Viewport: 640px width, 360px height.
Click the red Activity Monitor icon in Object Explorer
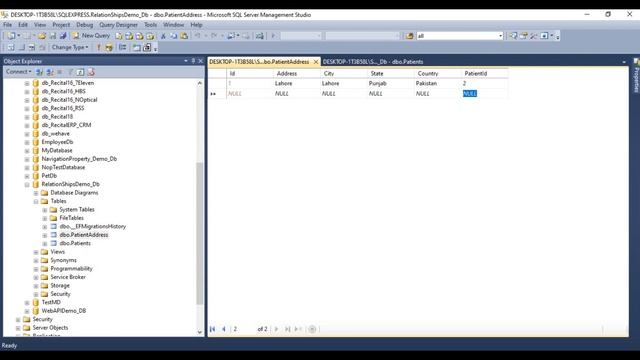pyautogui.click(x=91, y=72)
